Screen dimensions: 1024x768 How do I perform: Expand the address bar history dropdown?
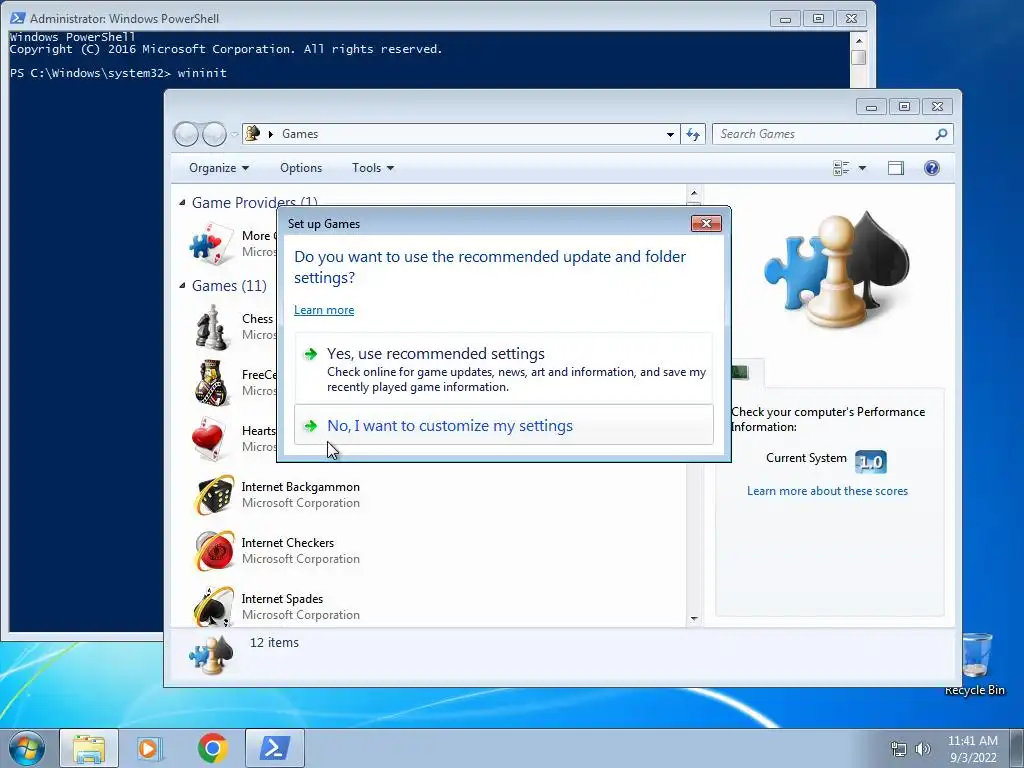click(x=670, y=134)
